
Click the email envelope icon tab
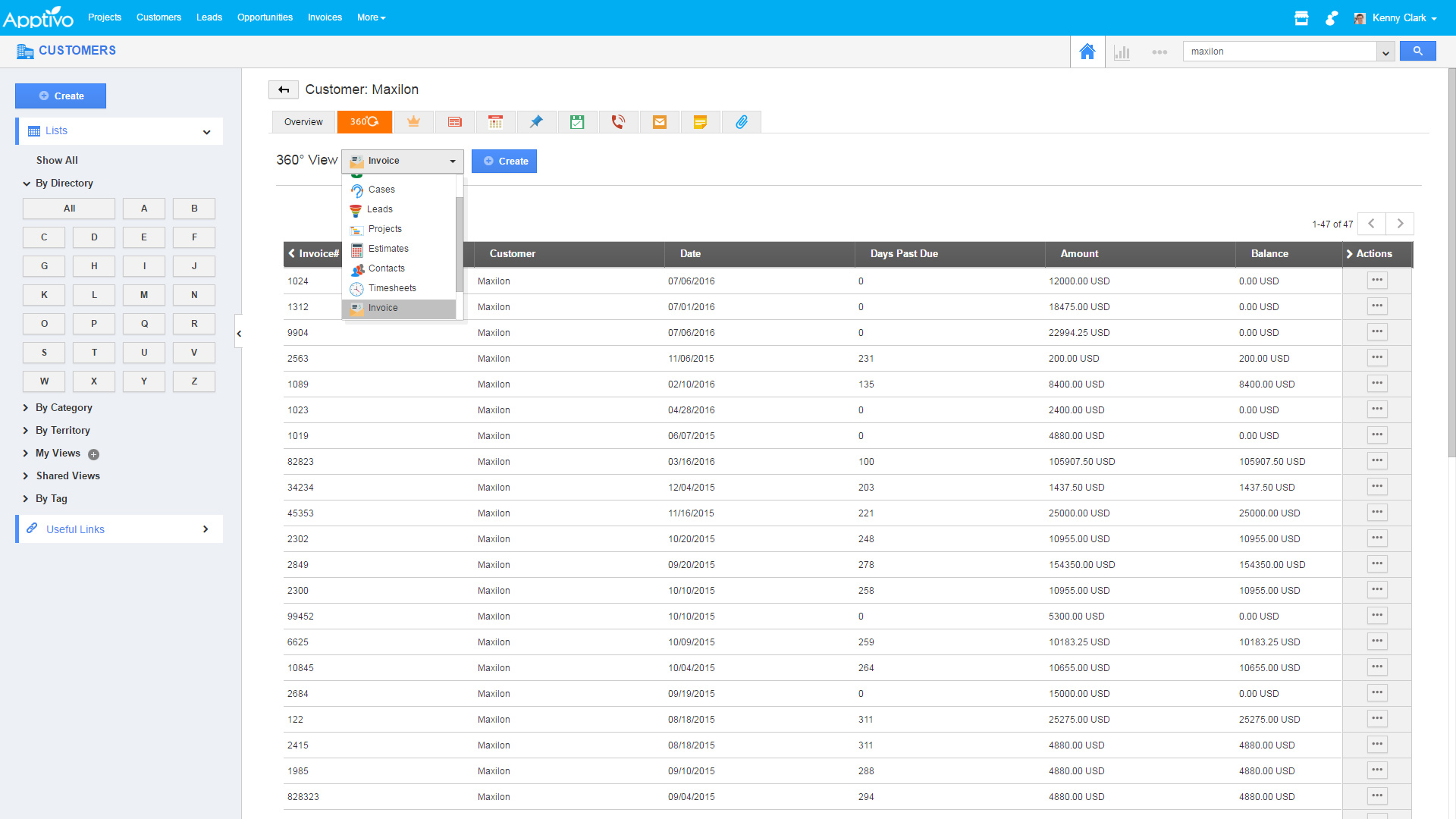[x=659, y=122]
